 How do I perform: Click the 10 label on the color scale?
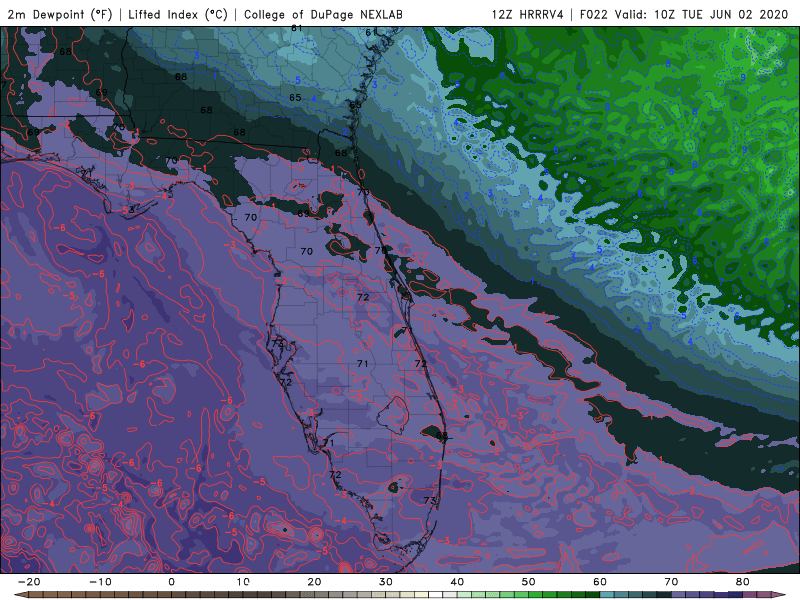(x=243, y=582)
